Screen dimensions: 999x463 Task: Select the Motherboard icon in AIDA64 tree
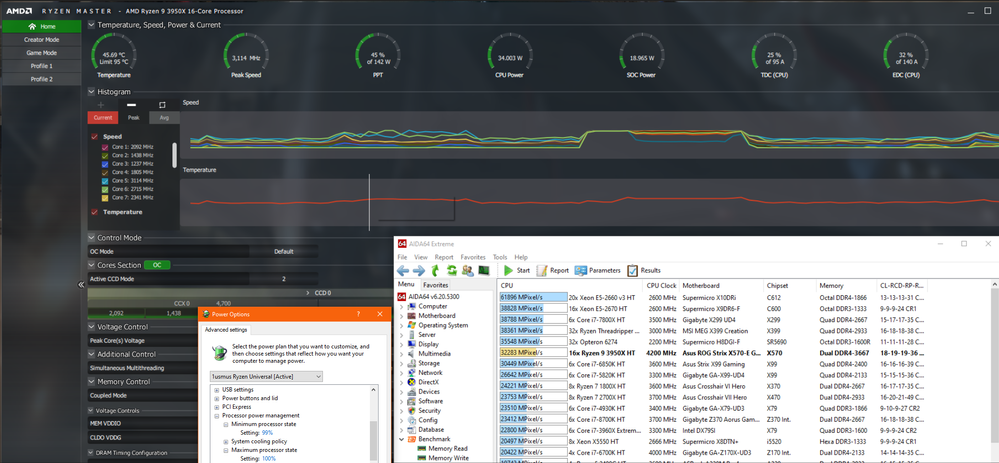click(412, 315)
